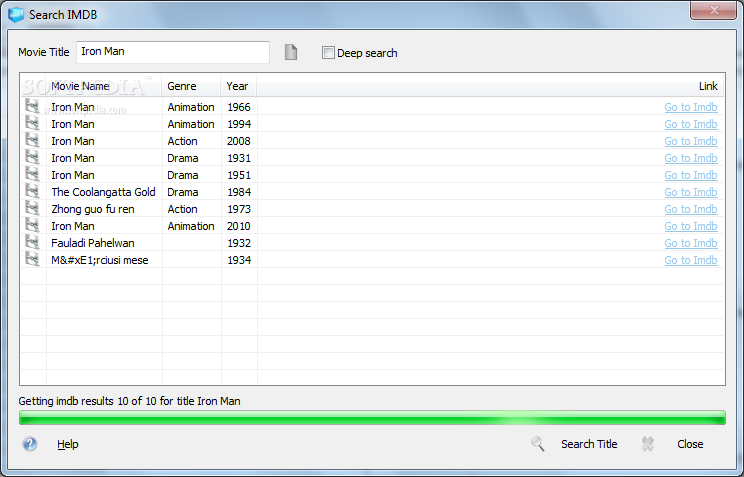Image resolution: width=744 pixels, height=477 pixels.
Task: Click the year cell 1934
Action: click(239, 261)
